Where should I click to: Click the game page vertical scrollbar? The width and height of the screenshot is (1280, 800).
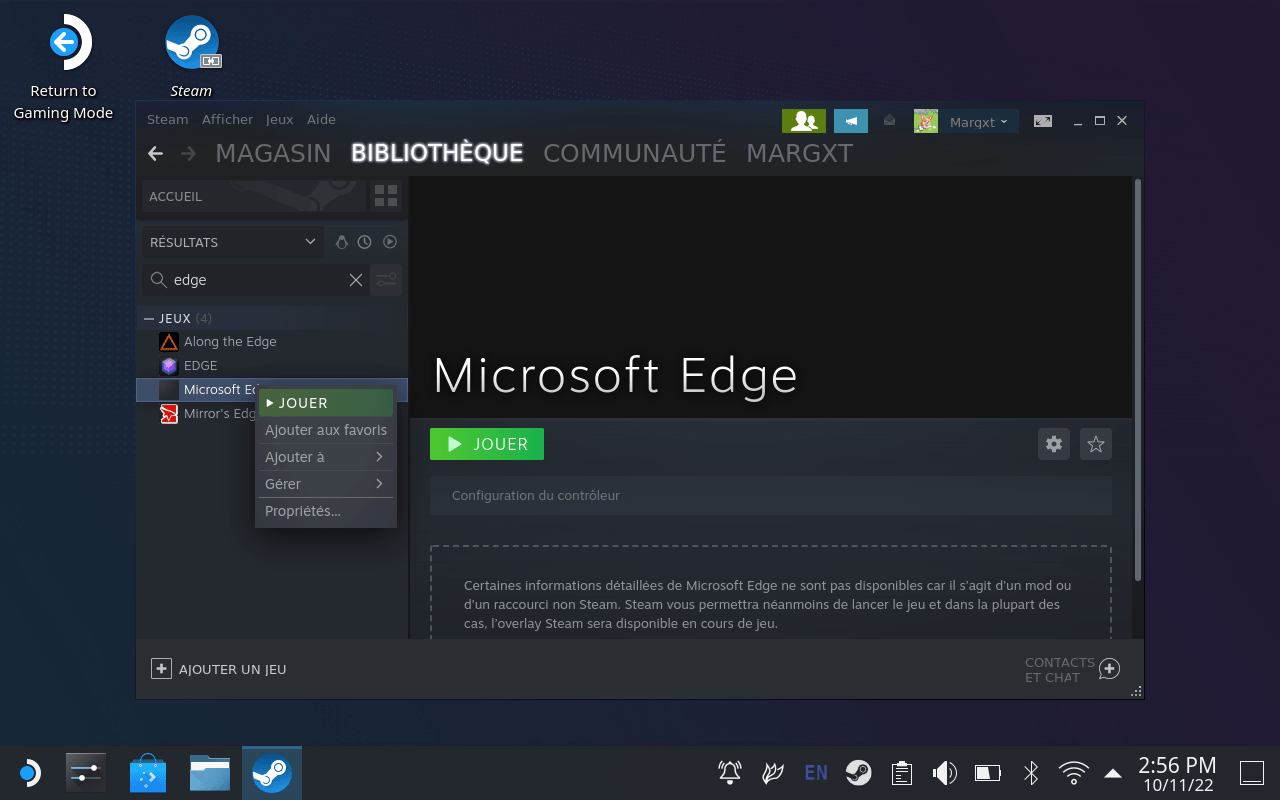tap(1138, 378)
